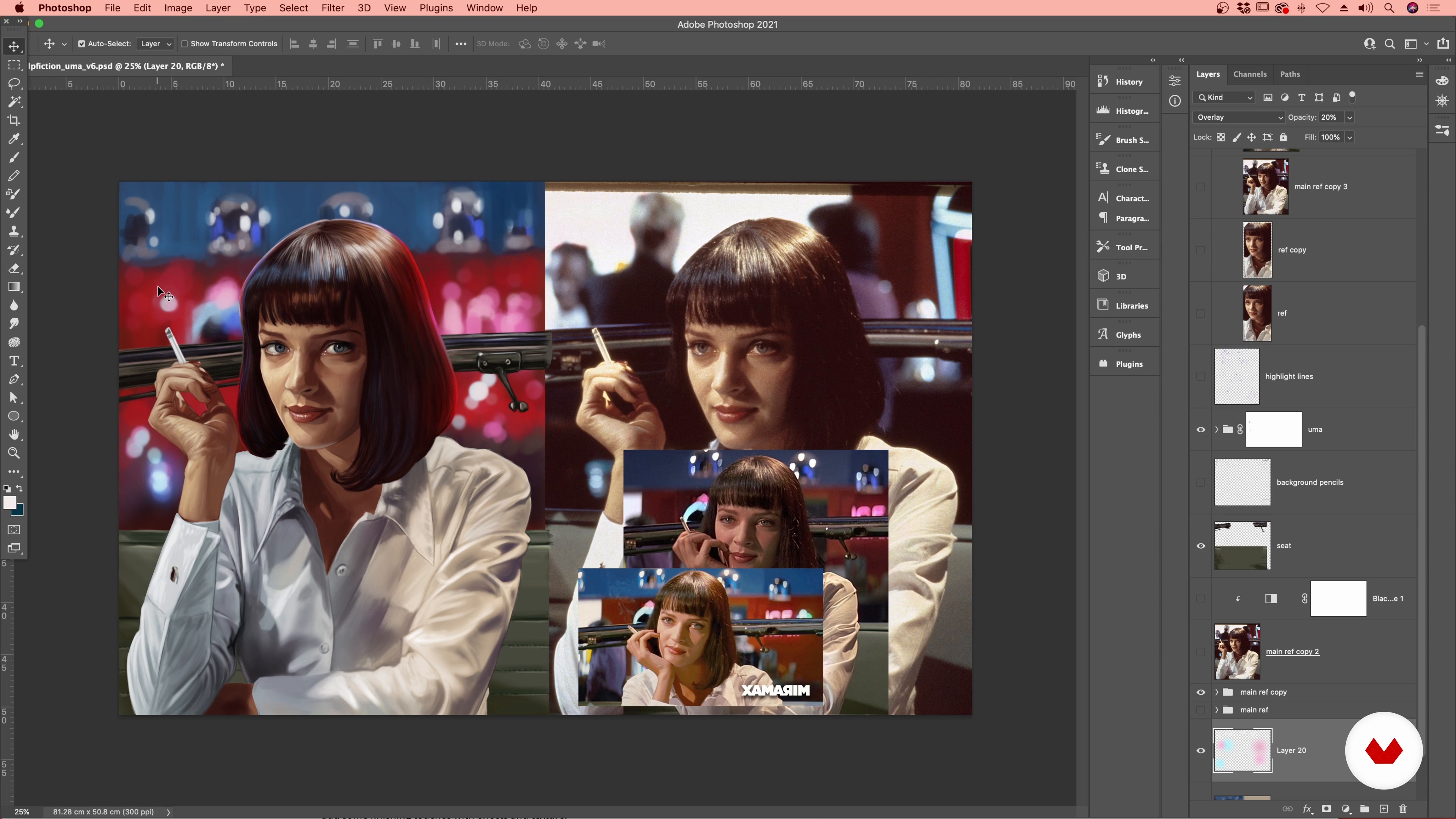Open the Kind filter dropdown
The image size is (1456, 819).
[1224, 97]
